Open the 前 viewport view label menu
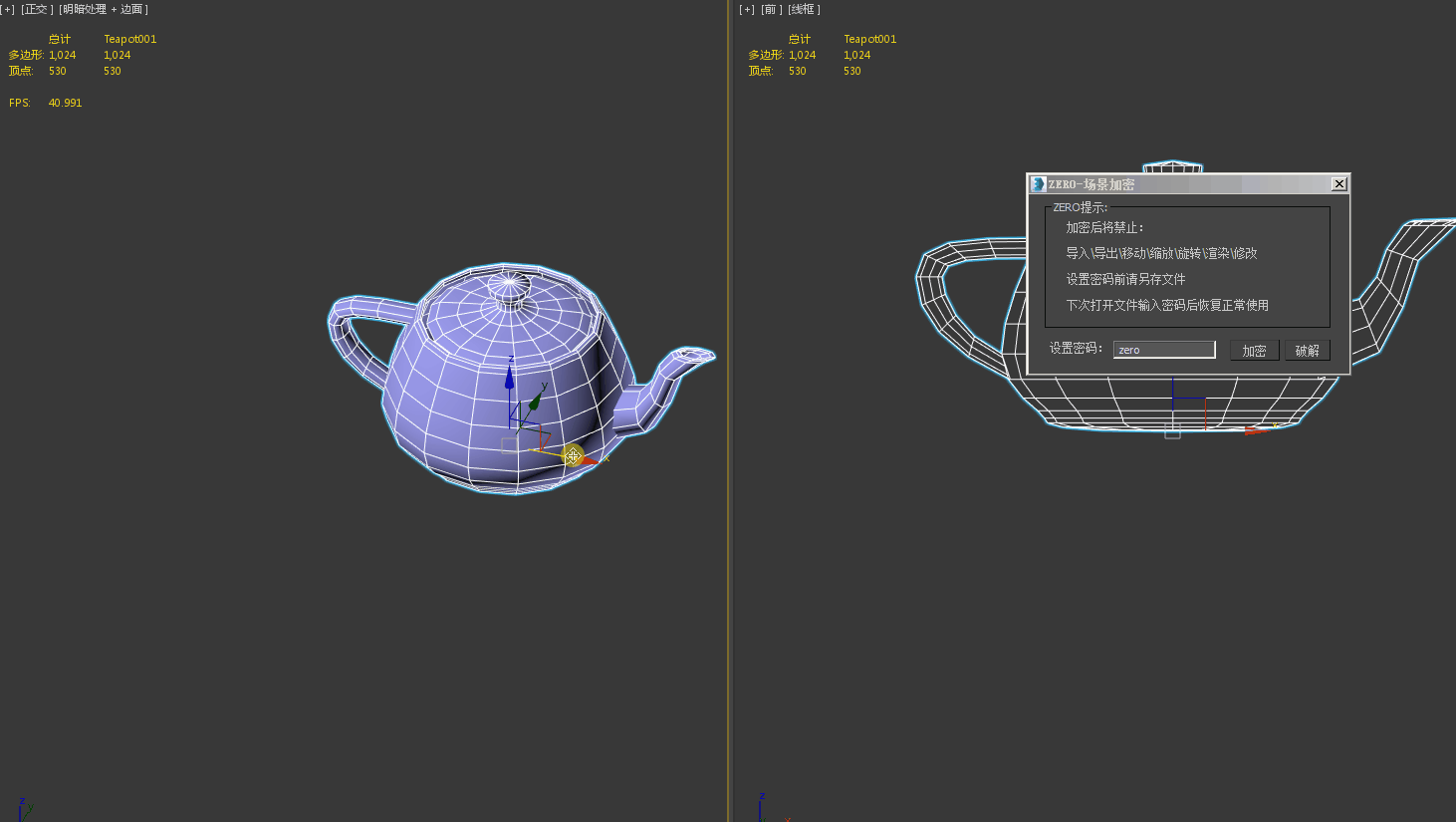1456x822 pixels. 772,9
